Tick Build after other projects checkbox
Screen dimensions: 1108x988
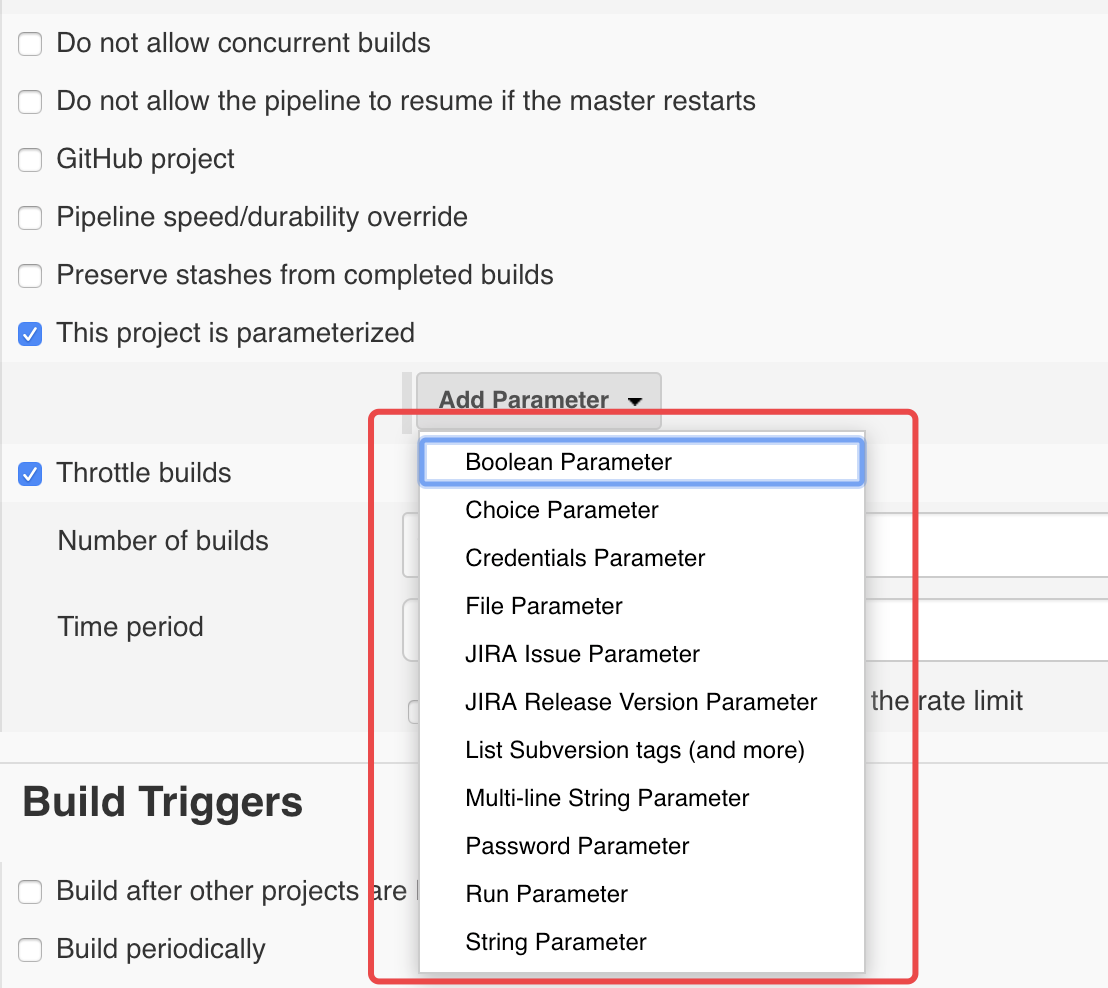point(31,892)
